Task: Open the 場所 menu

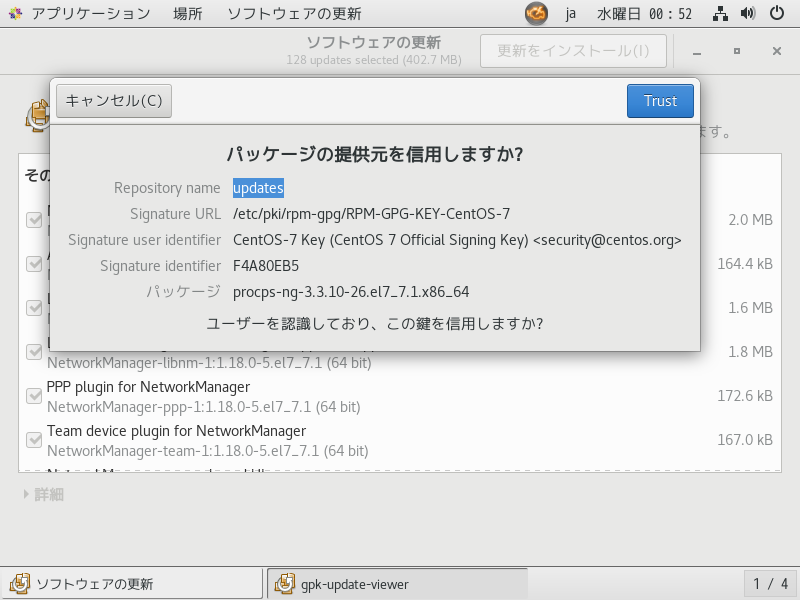Action: coord(188,13)
